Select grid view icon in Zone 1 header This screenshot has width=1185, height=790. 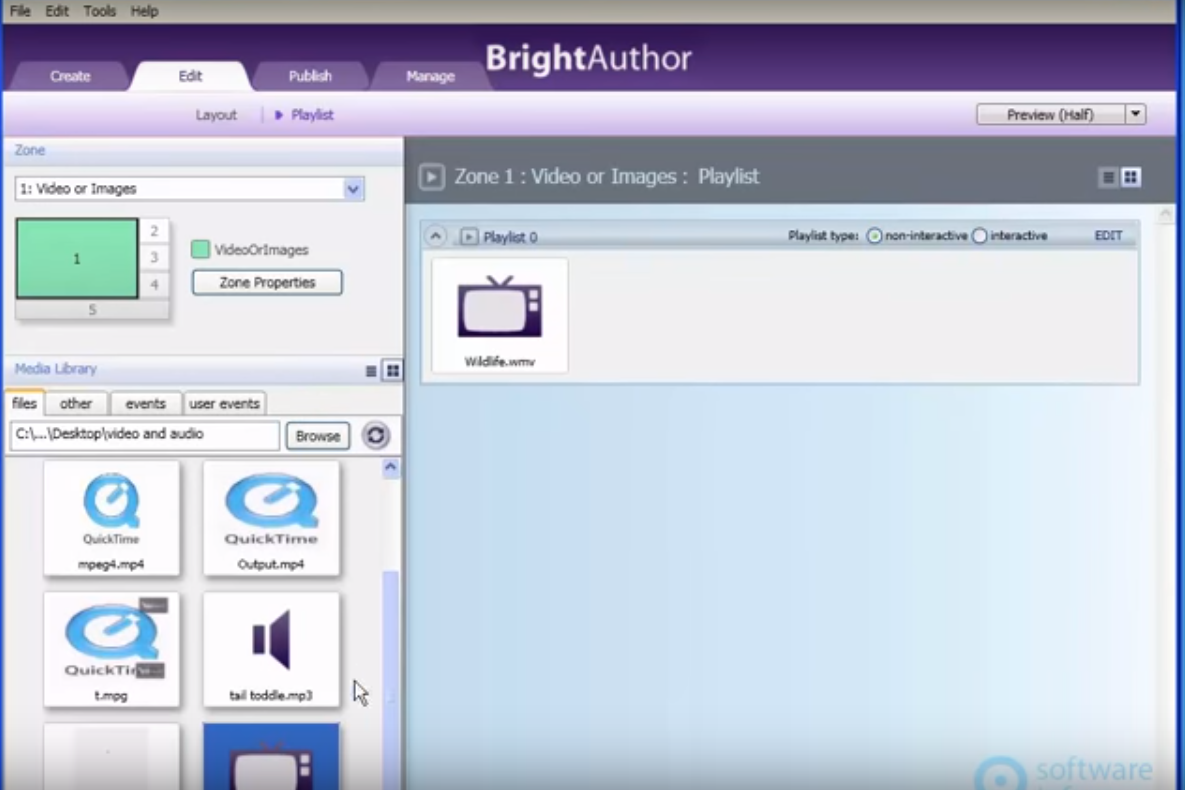pos(1130,177)
